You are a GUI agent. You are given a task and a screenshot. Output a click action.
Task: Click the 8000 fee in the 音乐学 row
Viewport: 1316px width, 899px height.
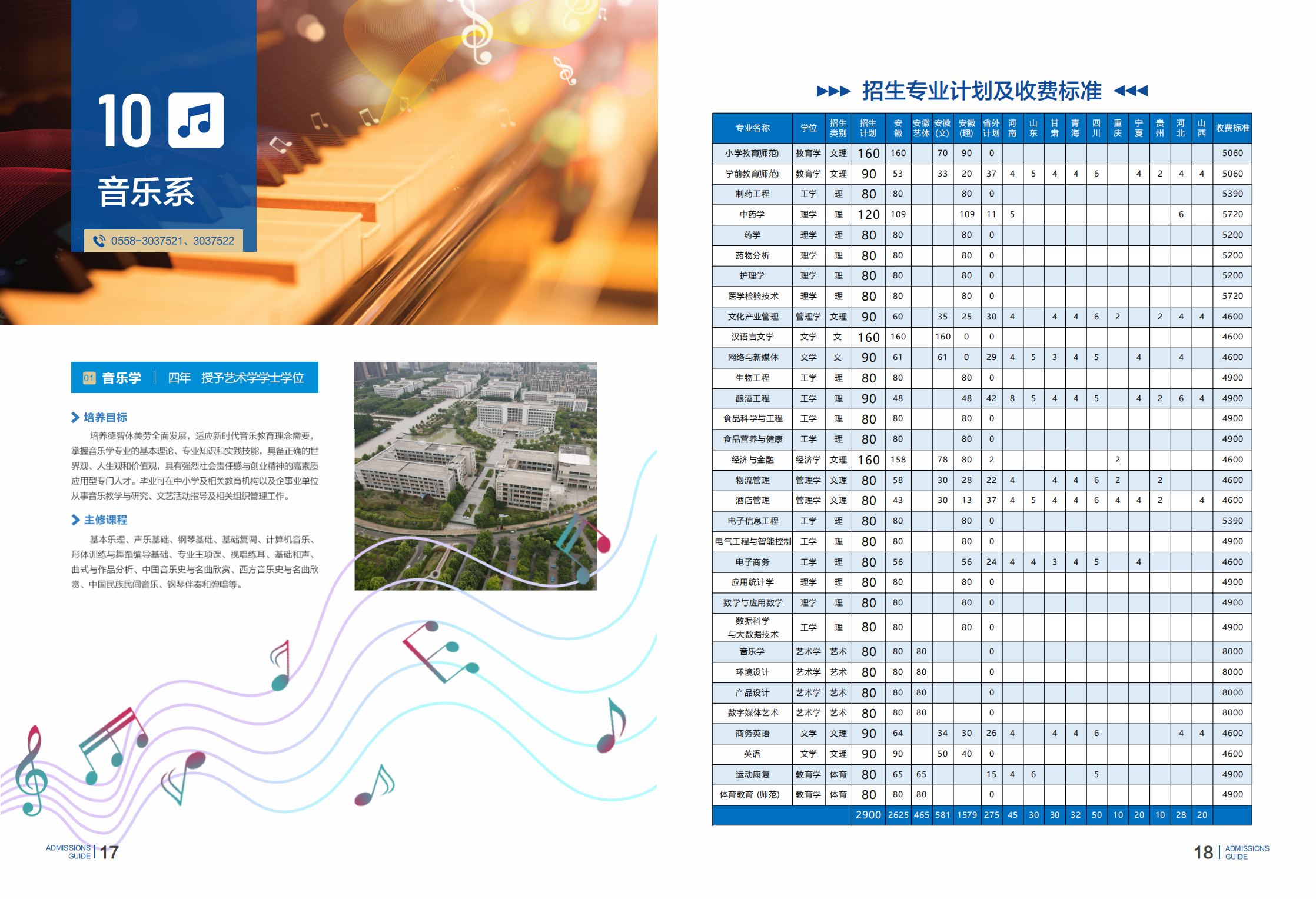point(1232,651)
